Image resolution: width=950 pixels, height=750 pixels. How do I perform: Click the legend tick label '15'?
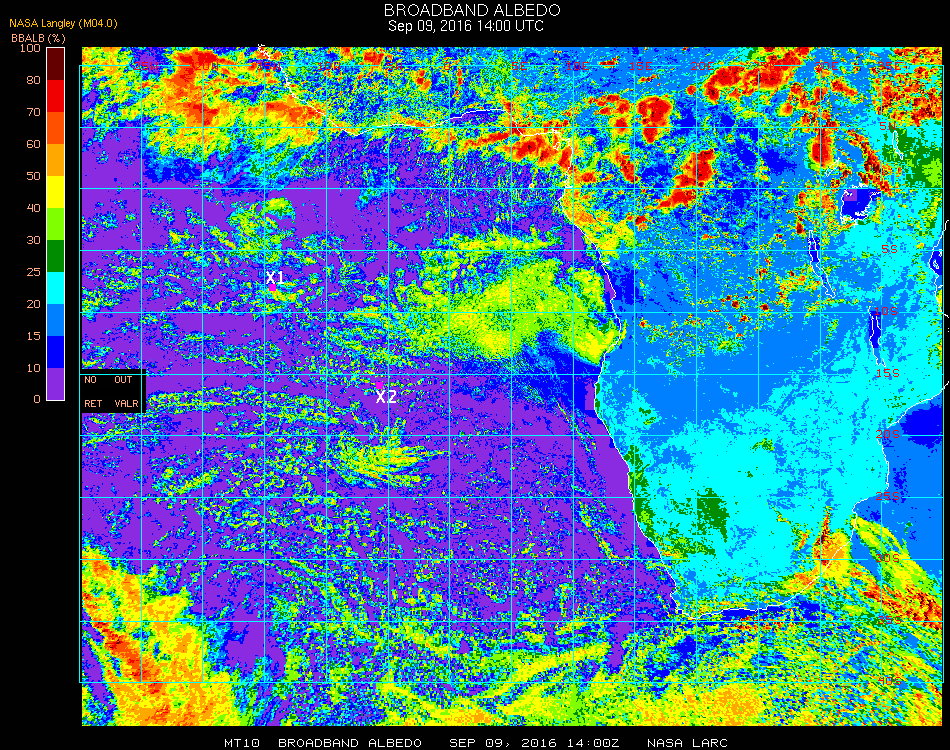click(x=33, y=336)
